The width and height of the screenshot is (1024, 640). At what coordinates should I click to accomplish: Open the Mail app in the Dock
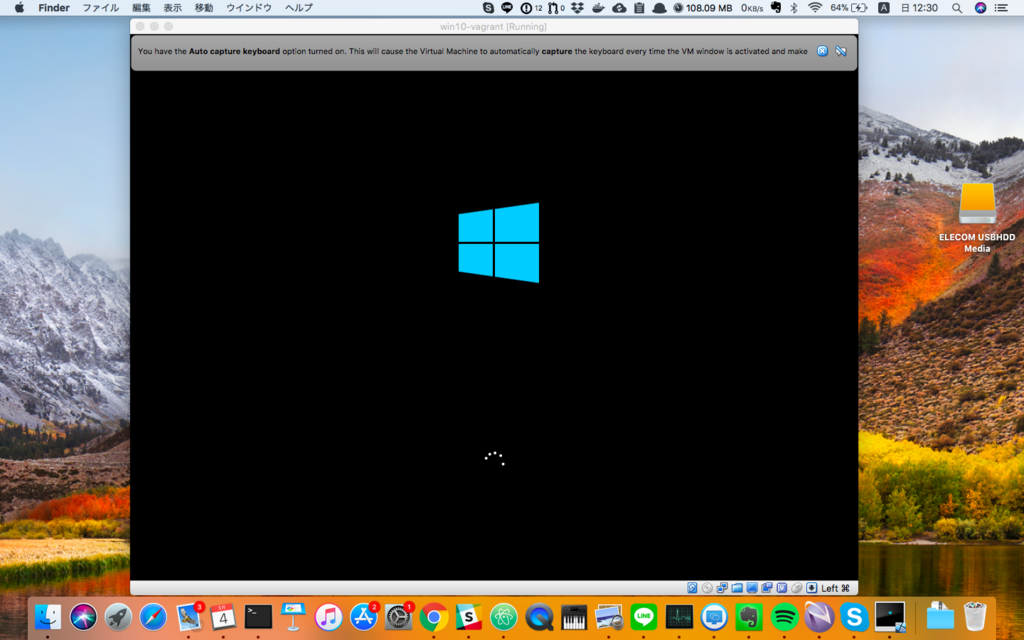click(x=189, y=616)
